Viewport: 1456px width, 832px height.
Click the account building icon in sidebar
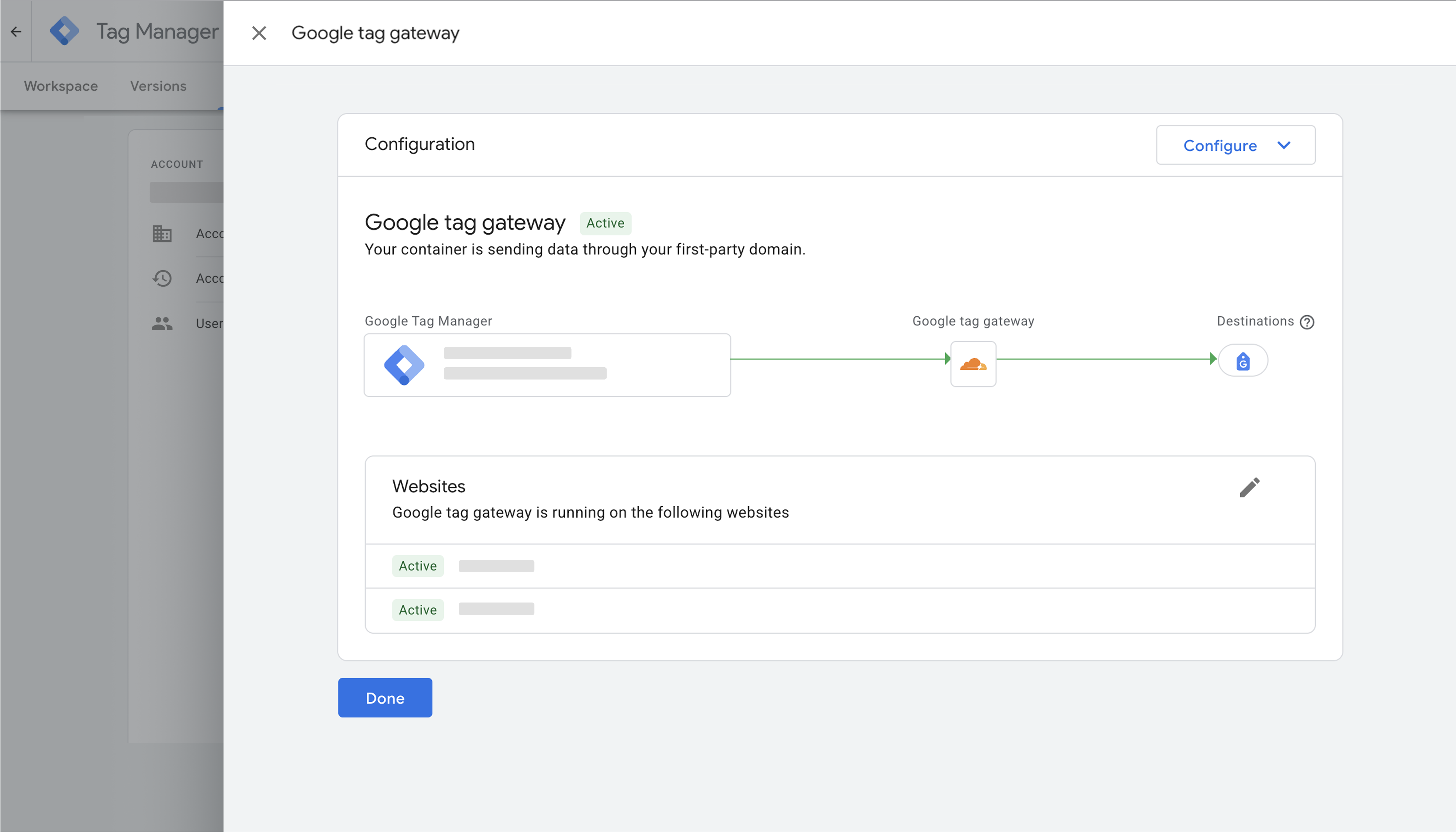click(x=162, y=233)
